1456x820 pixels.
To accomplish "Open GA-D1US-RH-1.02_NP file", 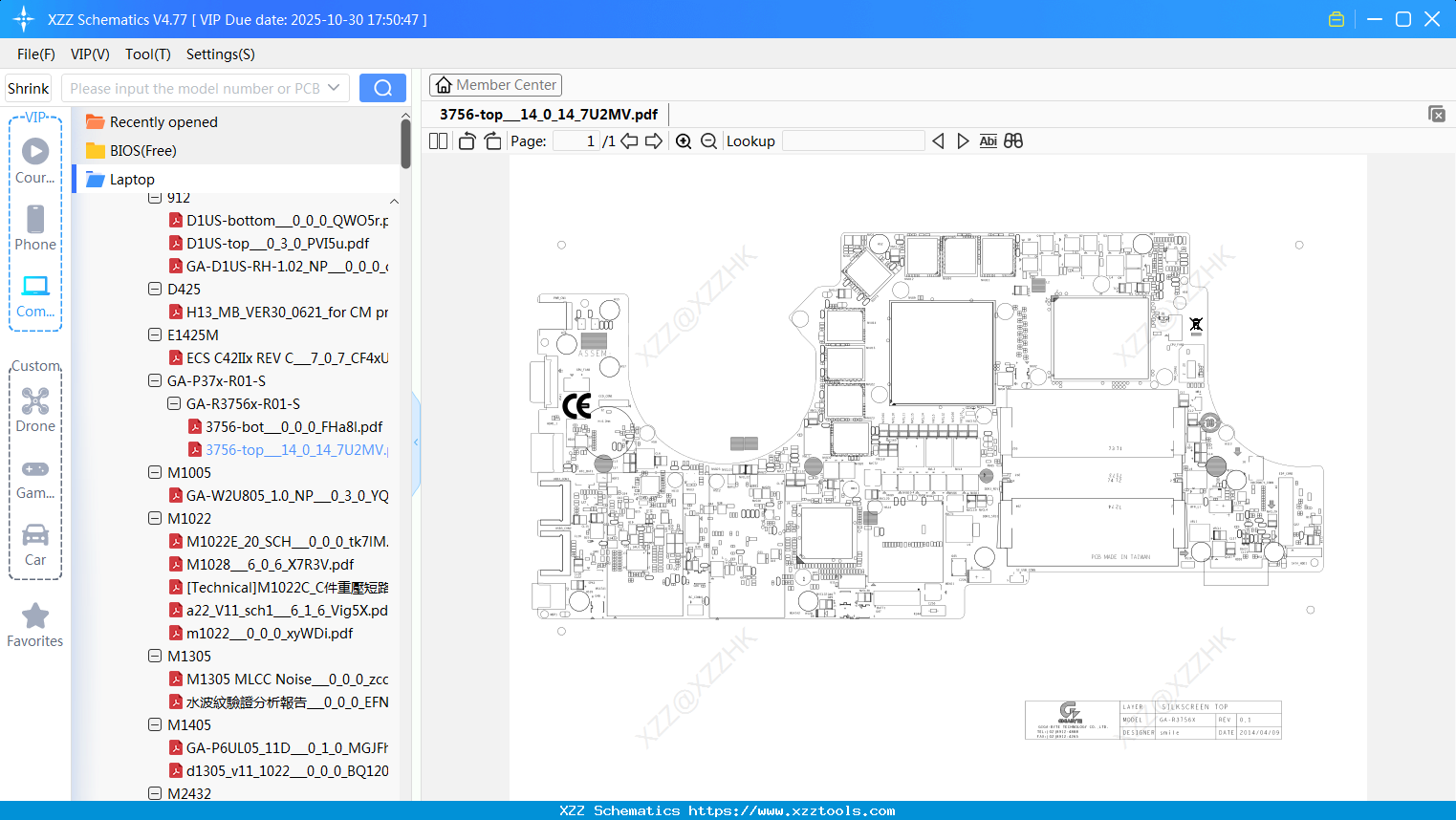I will tap(278, 266).
